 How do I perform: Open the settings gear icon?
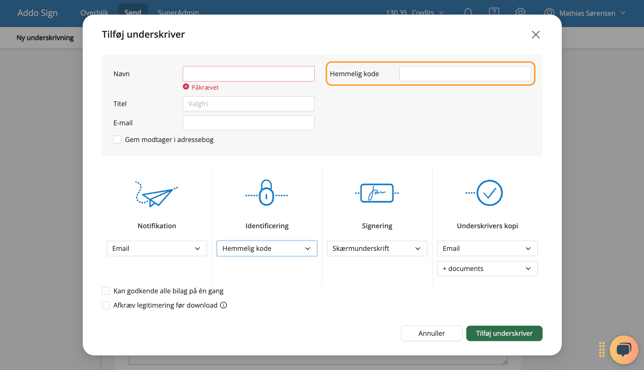[520, 12]
